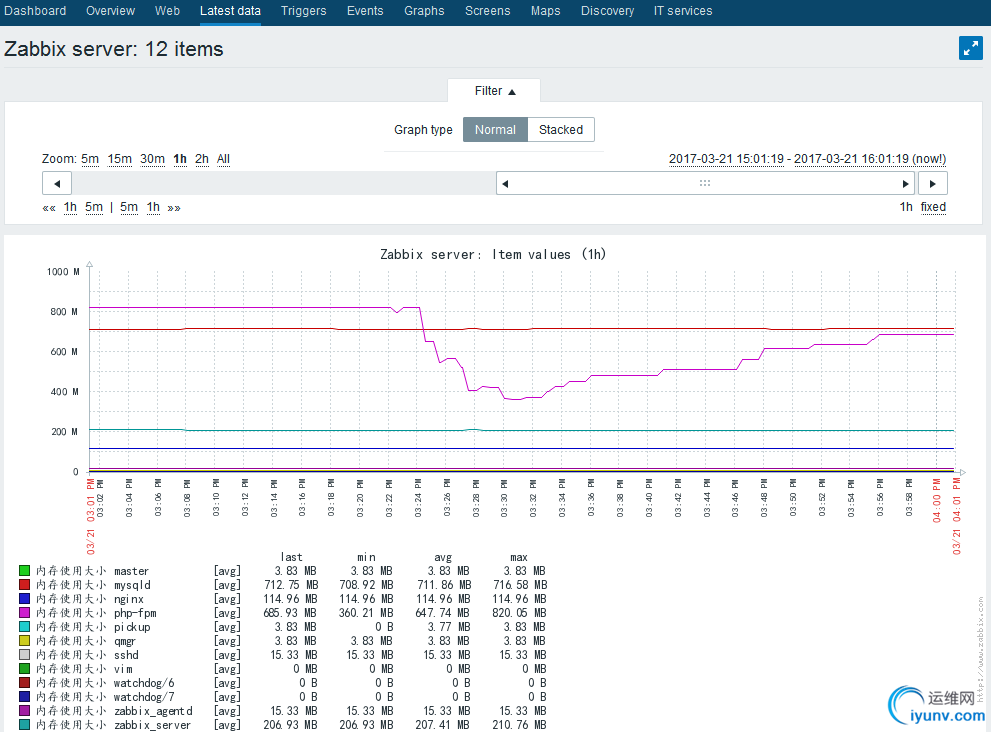Move forward 1h with navigation link
The image size is (991, 732).
153,207
